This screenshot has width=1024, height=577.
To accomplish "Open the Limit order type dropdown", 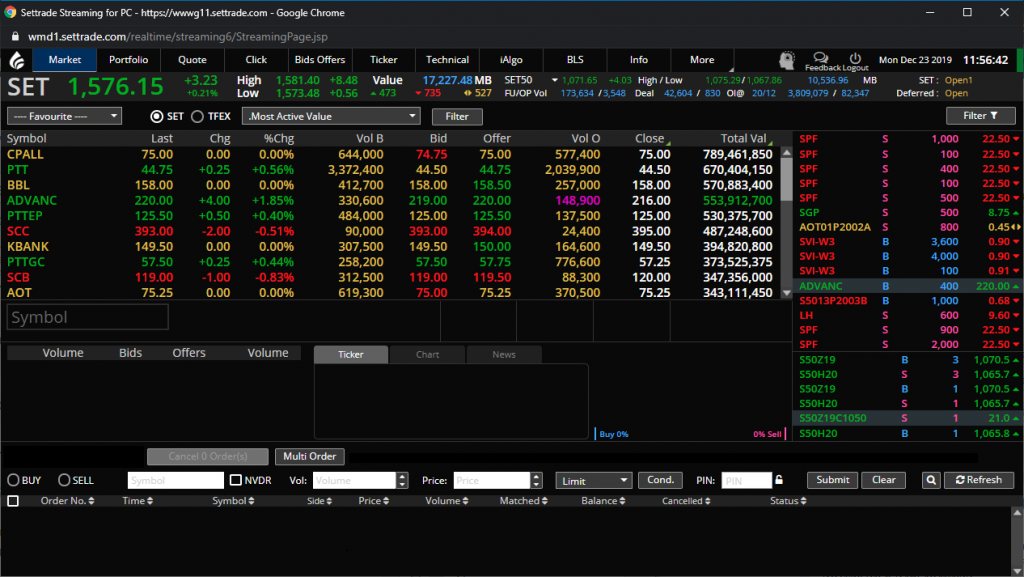I will pyautogui.click(x=594, y=480).
